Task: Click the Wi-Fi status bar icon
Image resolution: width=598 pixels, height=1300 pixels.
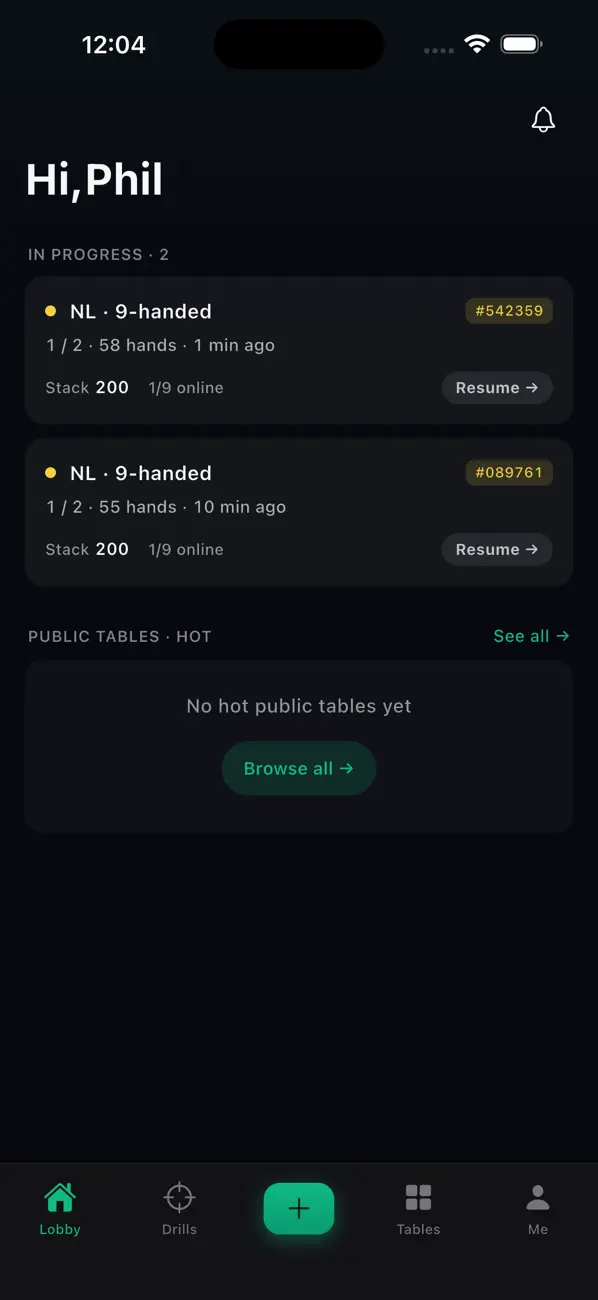Action: (477, 44)
